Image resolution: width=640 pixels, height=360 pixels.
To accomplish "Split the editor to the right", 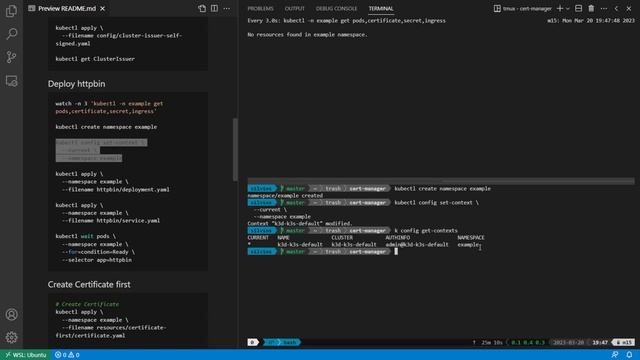I will tap(214, 9).
